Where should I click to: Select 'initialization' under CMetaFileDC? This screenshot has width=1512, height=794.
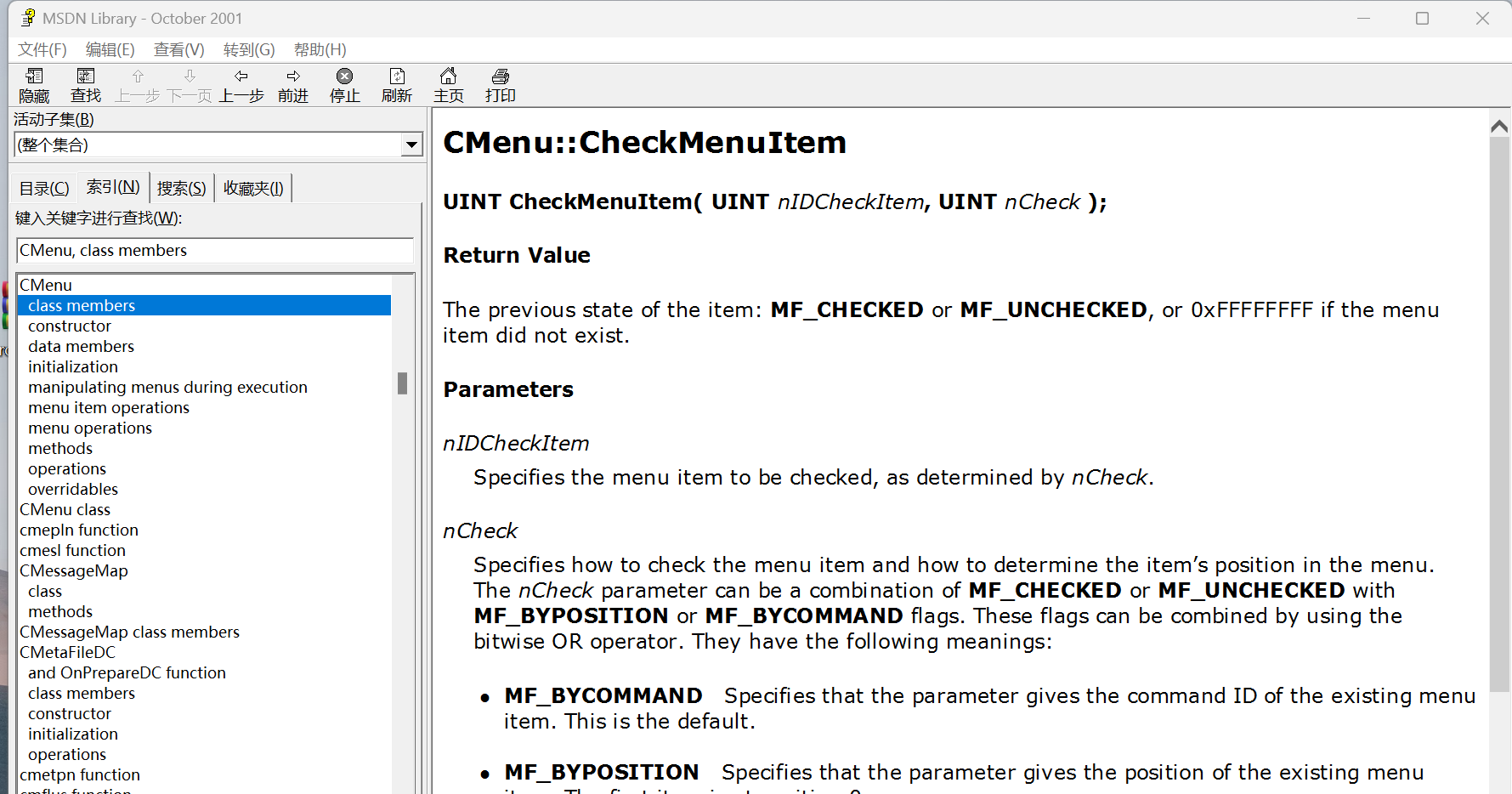point(73,734)
